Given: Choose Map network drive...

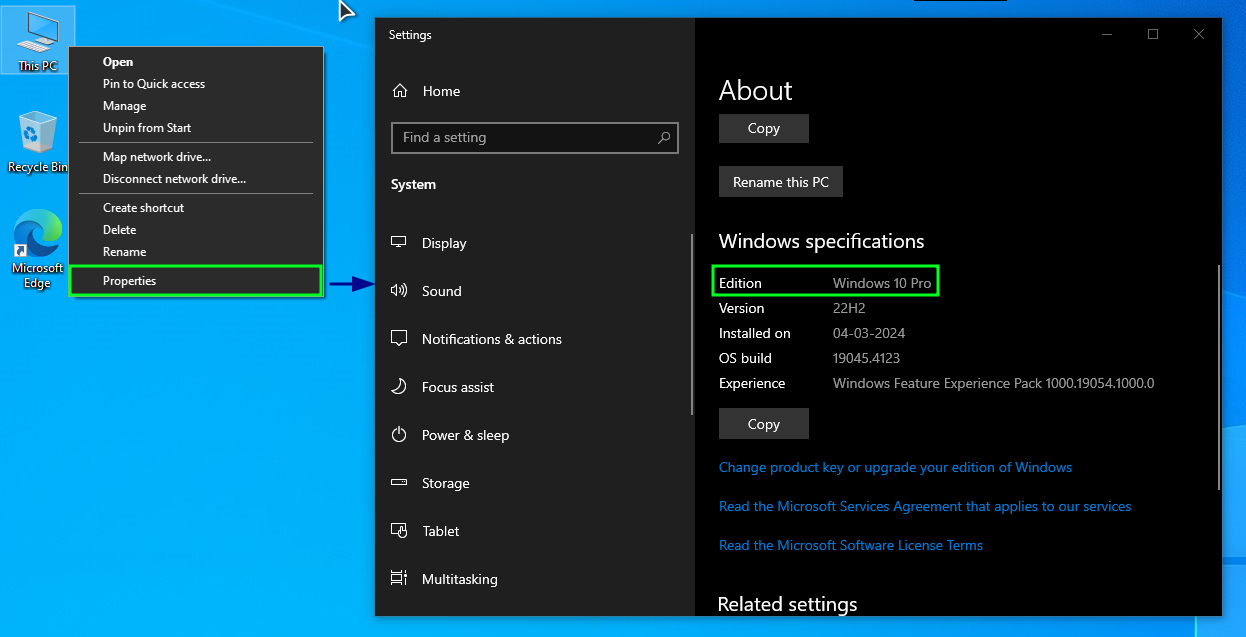Looking at the screenshot, I should 196,157.
